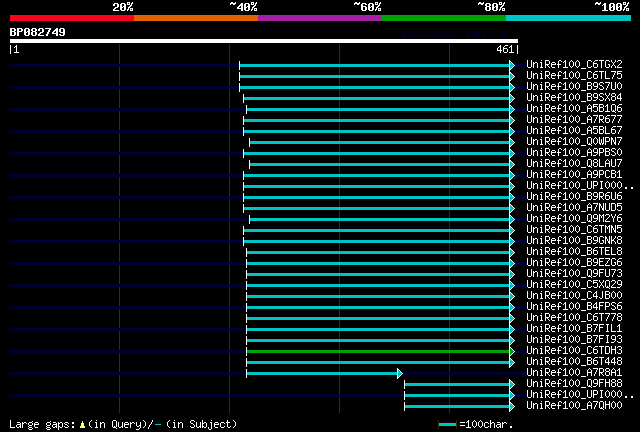Click the =100char scale bar legend
This screenshot has width=640, height=432.
pos(476,425)
